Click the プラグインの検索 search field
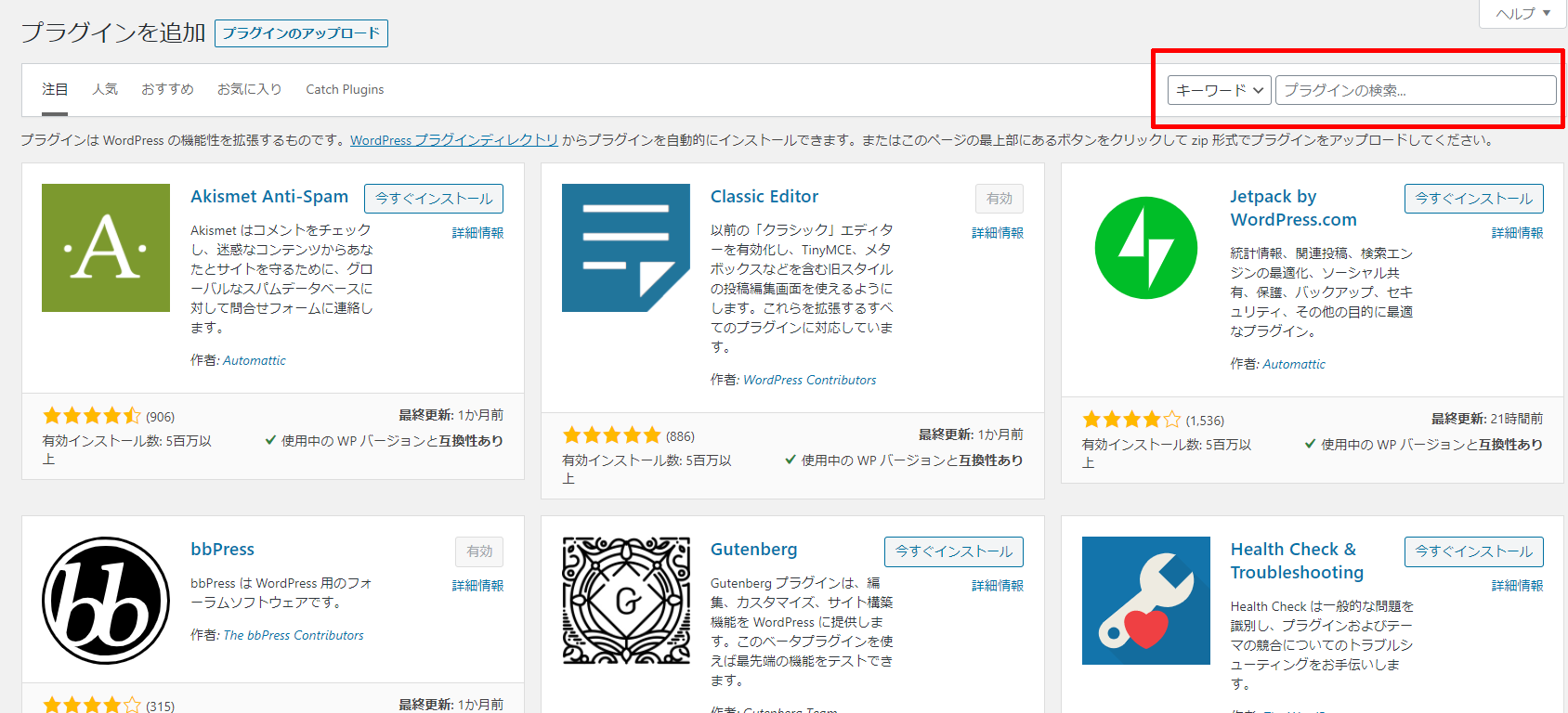Image resolution: width=1568 pixels, height=713 pixels. (x=1415, y=90)
